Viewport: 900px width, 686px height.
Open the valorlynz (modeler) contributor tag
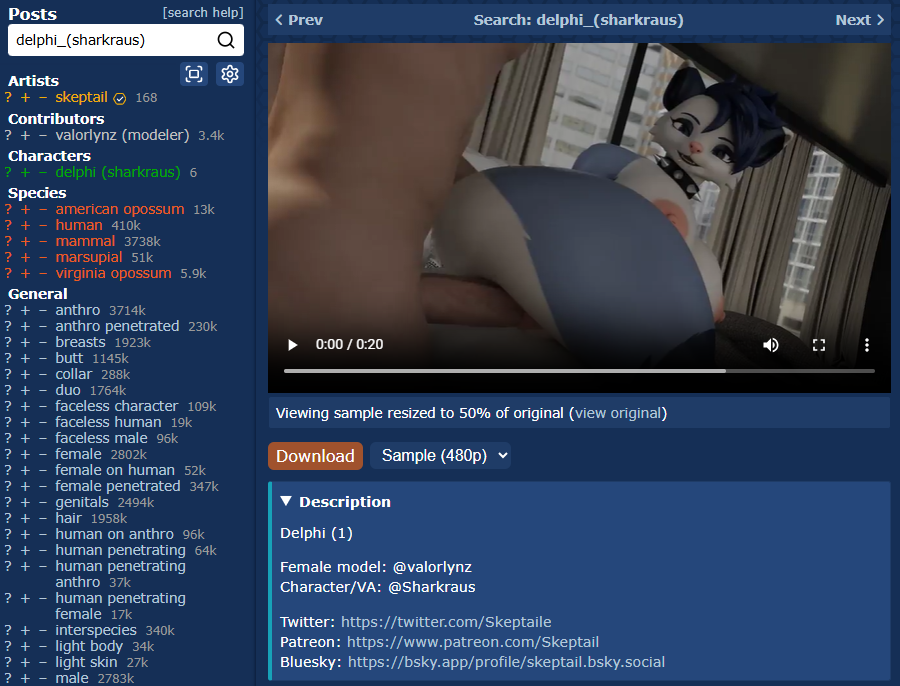click(x=122, y=135)
